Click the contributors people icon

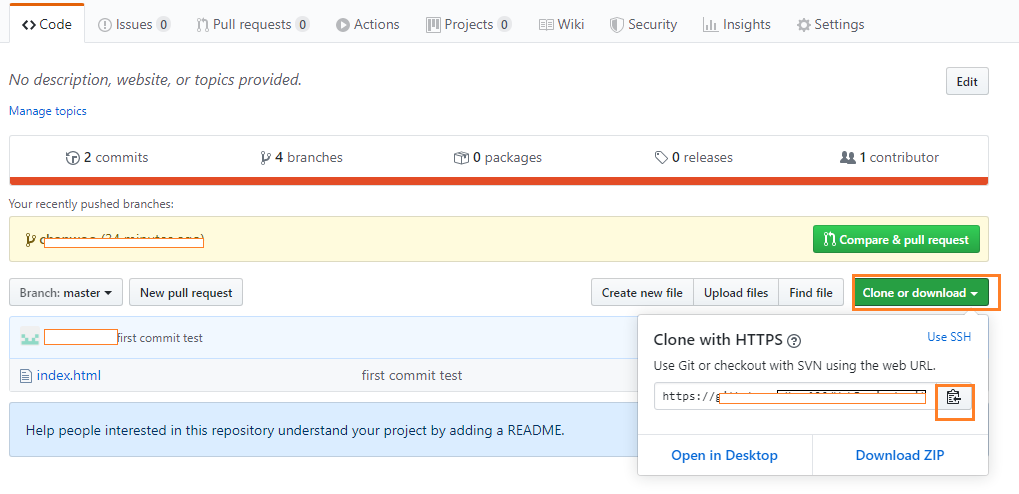pyautogui.click(x=847, y=157)
